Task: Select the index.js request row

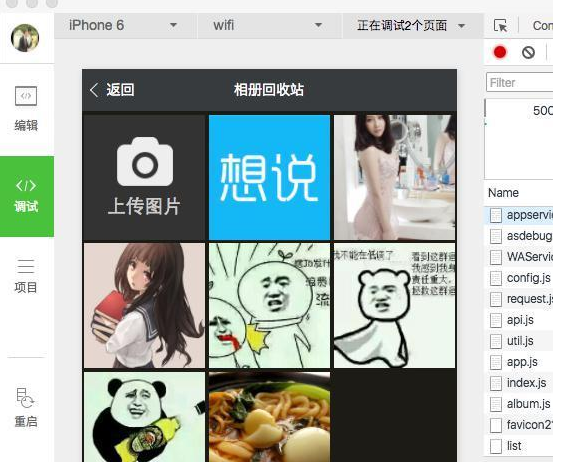Action: [x=518, y=383]
